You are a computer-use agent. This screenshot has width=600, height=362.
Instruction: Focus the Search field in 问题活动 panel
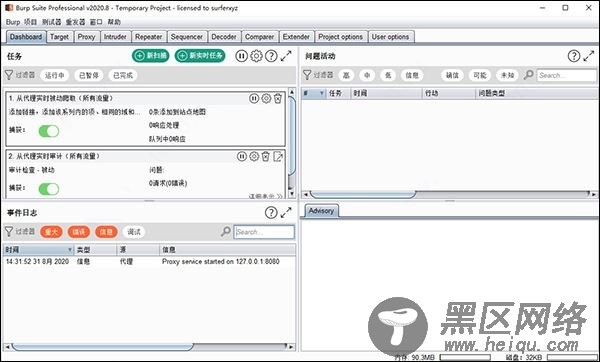point(566,75)
